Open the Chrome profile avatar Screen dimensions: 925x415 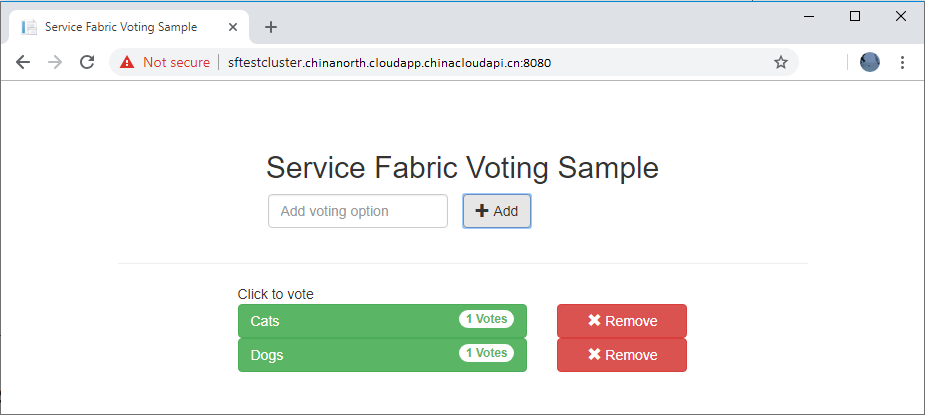(870, 62)
